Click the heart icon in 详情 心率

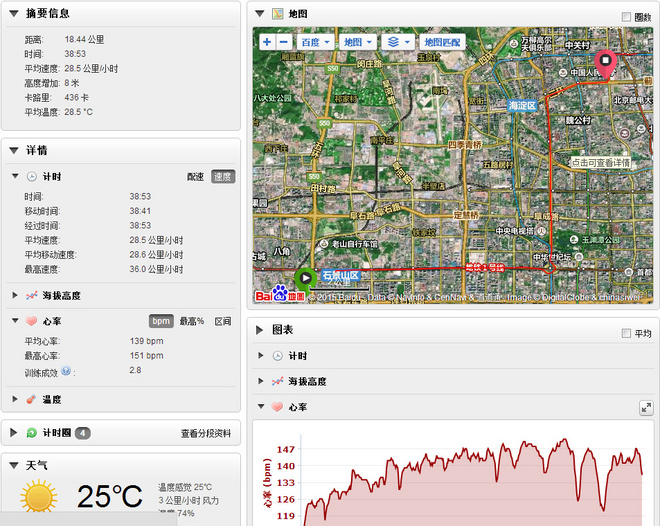click(x=32, y=321)
